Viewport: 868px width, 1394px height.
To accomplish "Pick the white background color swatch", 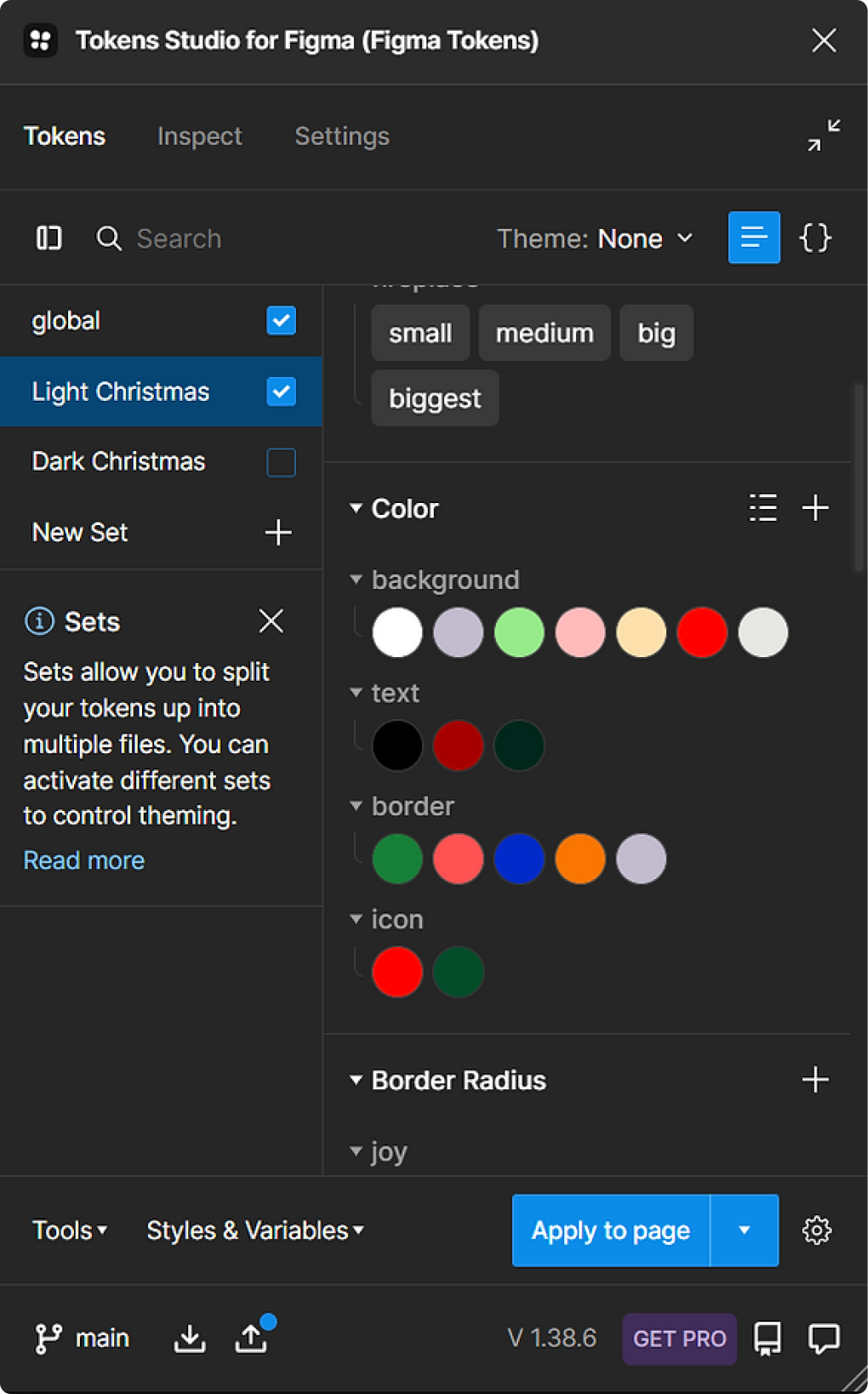I will tap(397, 632).
